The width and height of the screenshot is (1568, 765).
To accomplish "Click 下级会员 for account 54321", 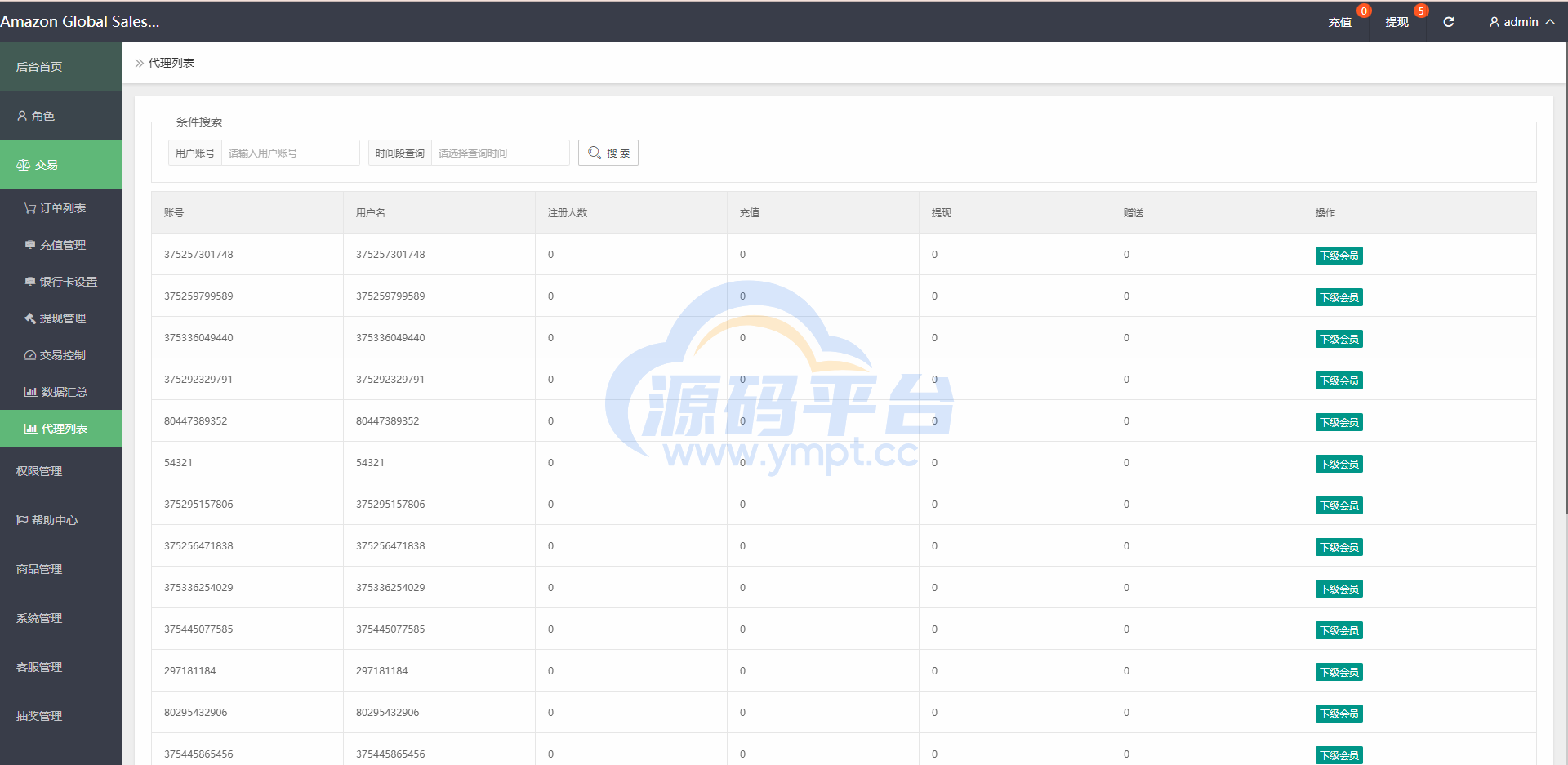I will pyautogui.click(x=1339, y=464).
